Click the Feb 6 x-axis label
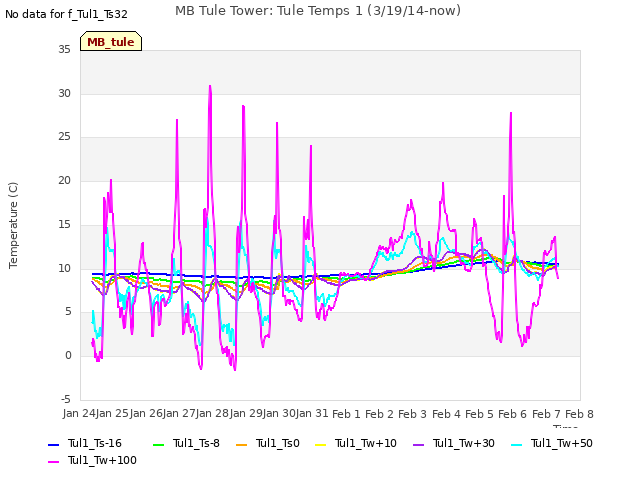Viewport: 640px width, 480px height. [x=512, y=414]
